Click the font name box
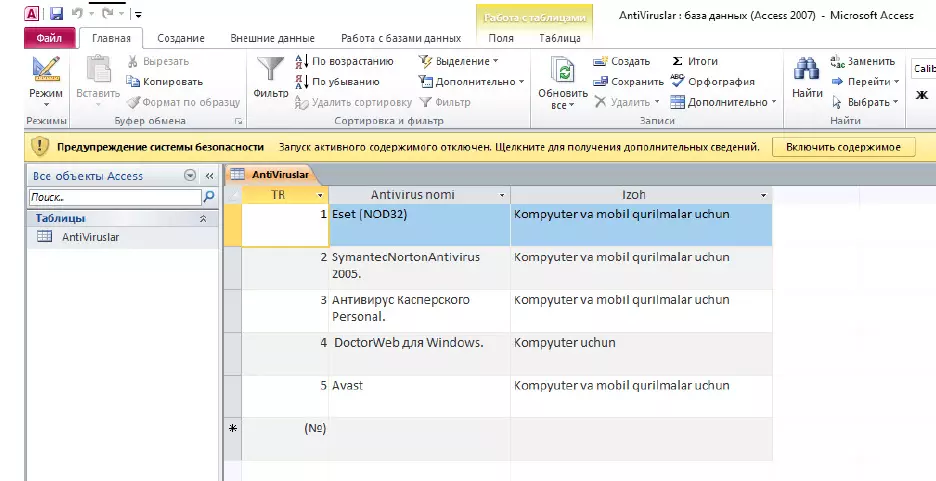Viewport: 936px width, 481px height. pyautogui.click(x=923, y=69)
